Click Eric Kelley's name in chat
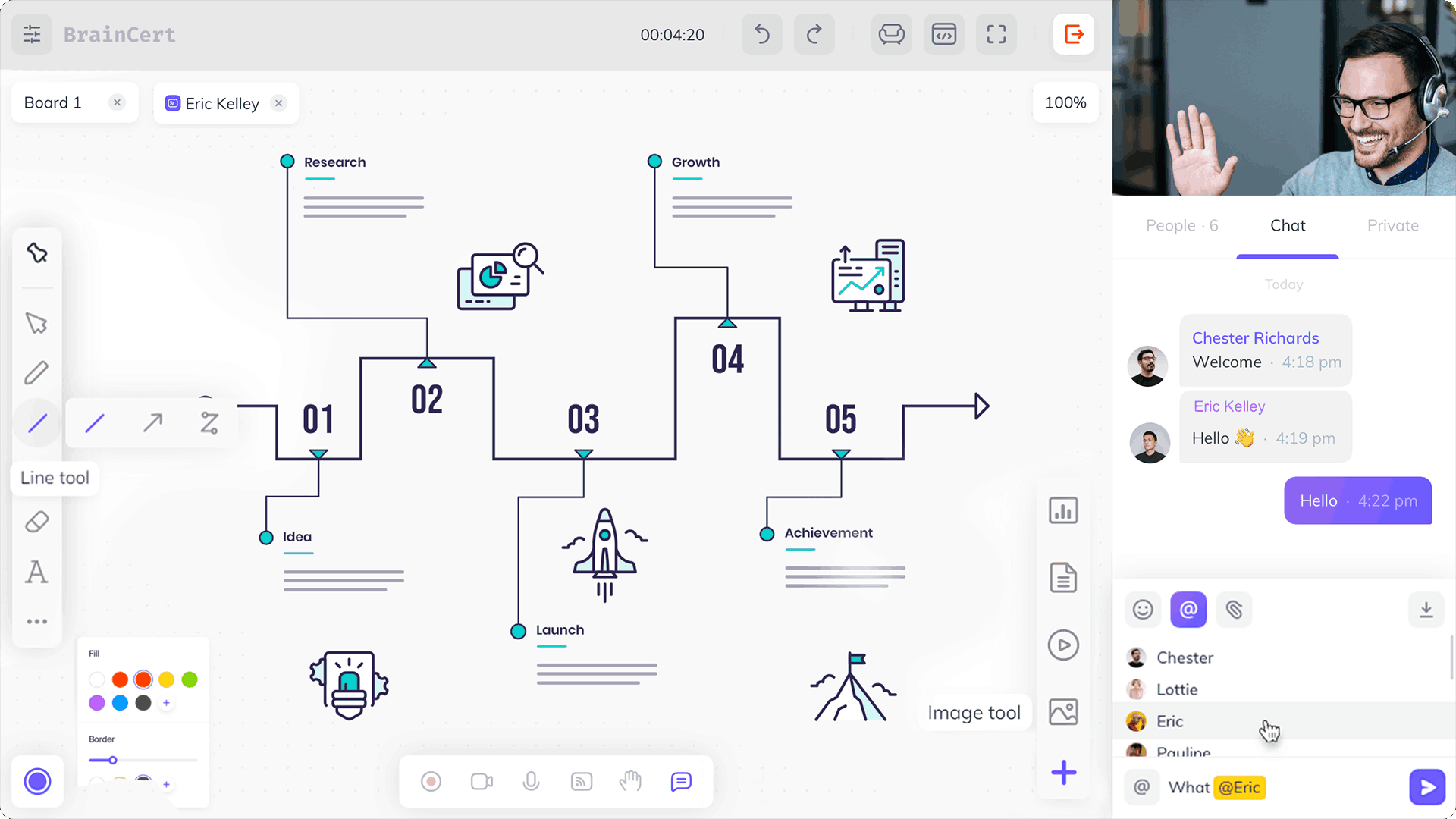1456x819 pixels. pos(1229,406)
